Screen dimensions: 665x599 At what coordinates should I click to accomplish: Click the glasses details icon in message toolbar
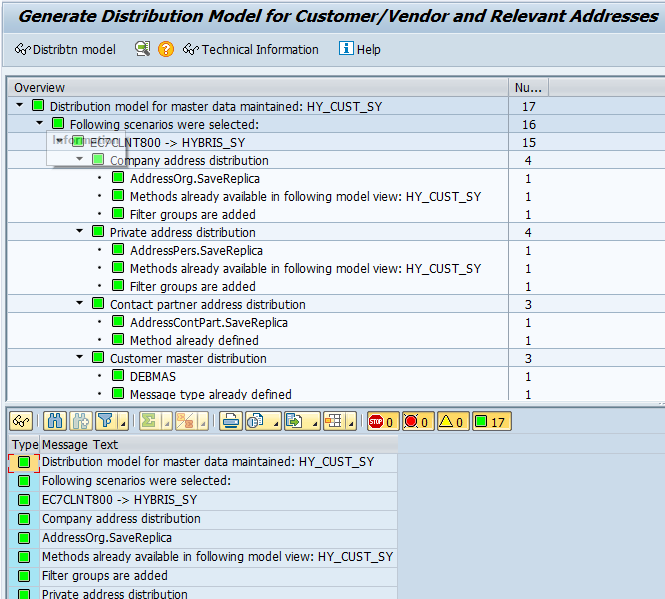(21, 422)
